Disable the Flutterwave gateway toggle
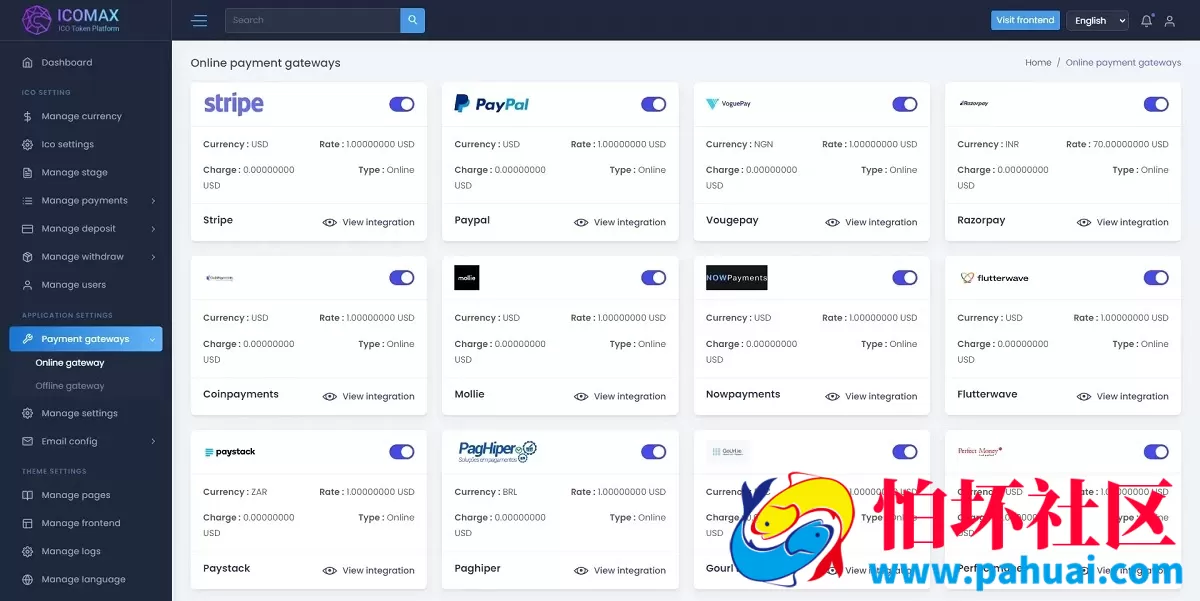1200x601 pixels. point(1156,278)
